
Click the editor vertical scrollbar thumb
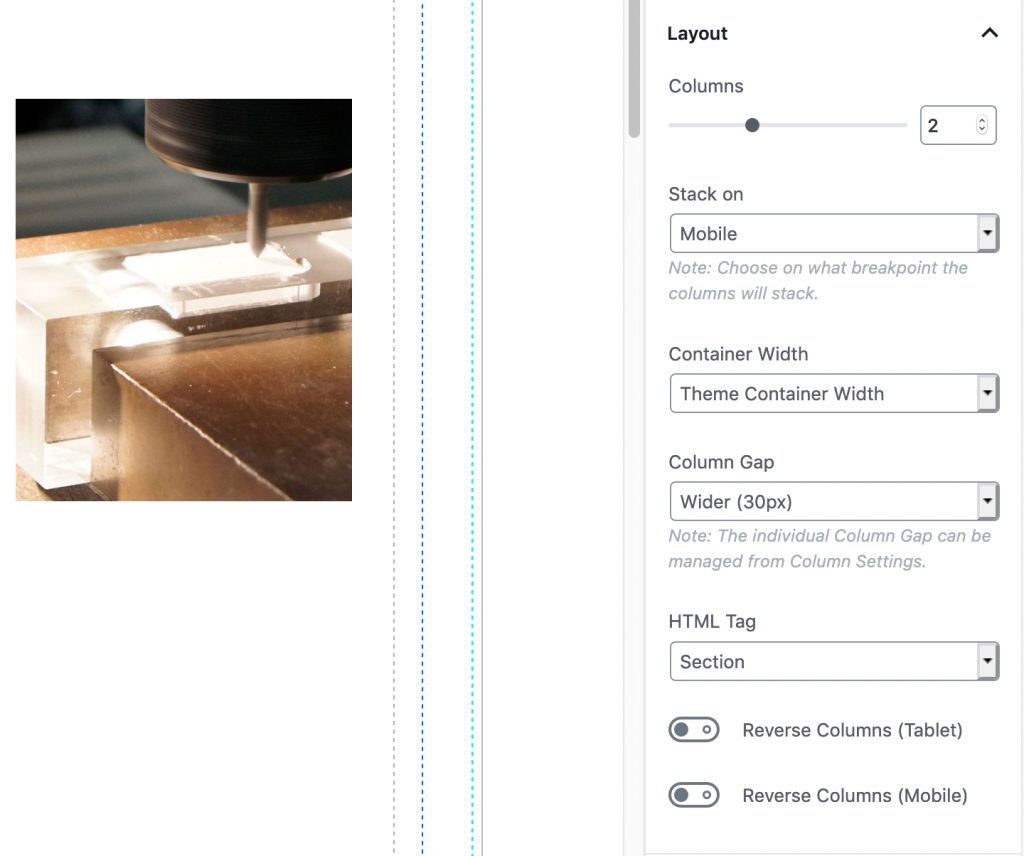634,68
